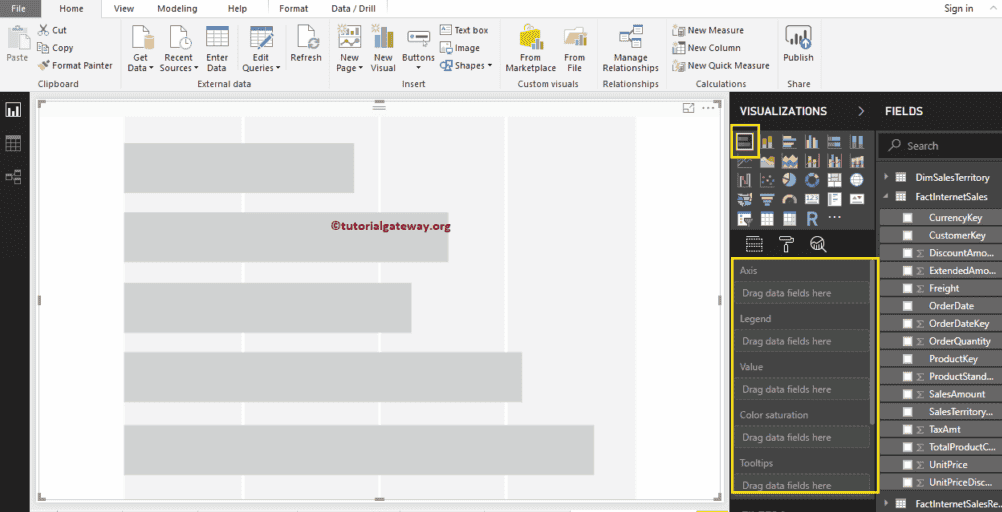Collapse the FactInternetSales table
This screenshot has width=1002, height=512.
(x=886, y=197)
